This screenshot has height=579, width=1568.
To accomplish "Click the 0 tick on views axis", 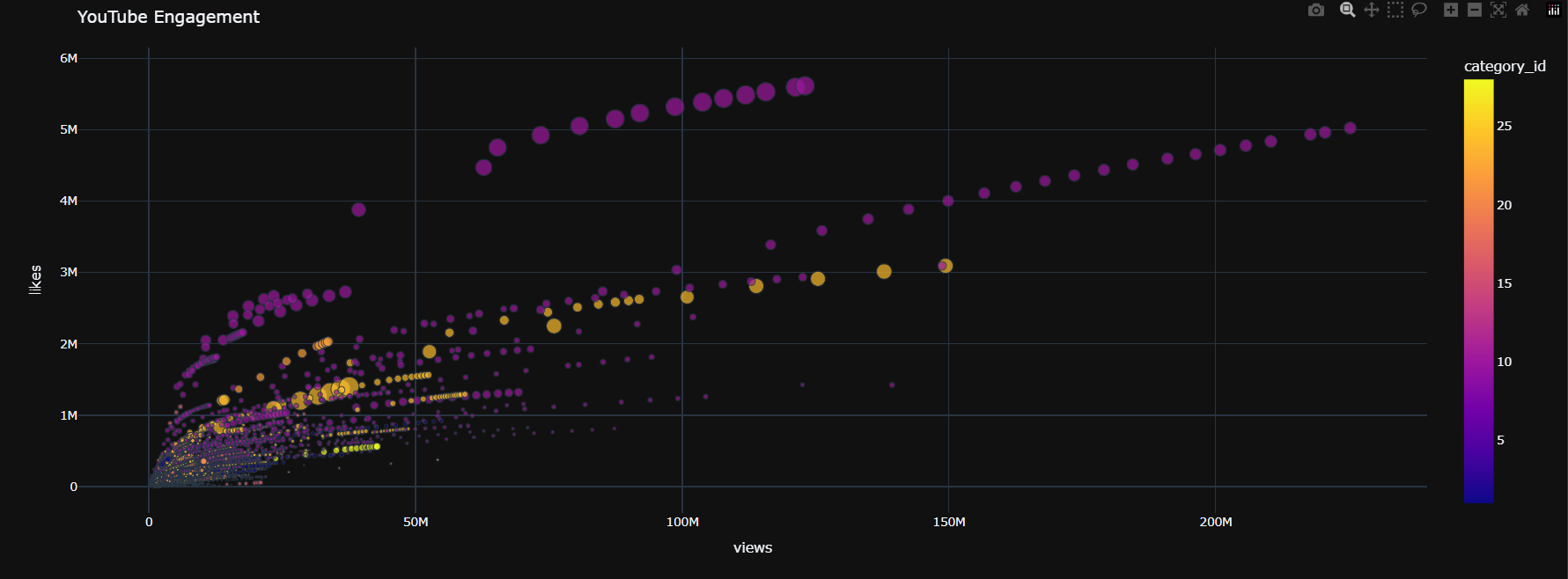I will [x=149, y=522].
